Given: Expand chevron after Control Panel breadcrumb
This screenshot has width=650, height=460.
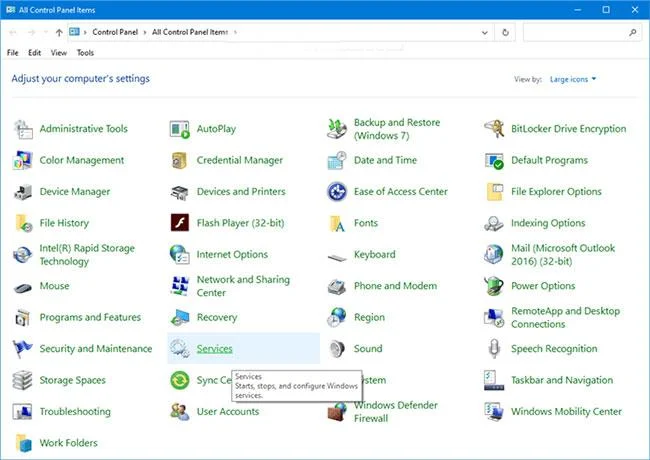Looking at the screenshot, I should click(x=145, y=32).
